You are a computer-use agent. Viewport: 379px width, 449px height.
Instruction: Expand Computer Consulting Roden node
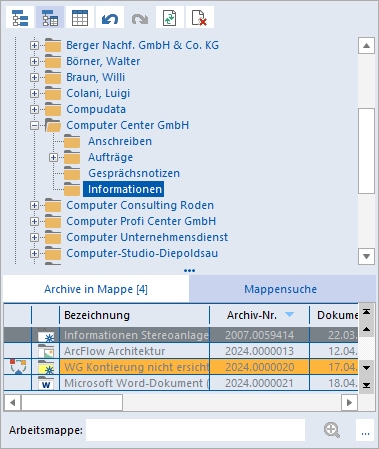point(34,205)
